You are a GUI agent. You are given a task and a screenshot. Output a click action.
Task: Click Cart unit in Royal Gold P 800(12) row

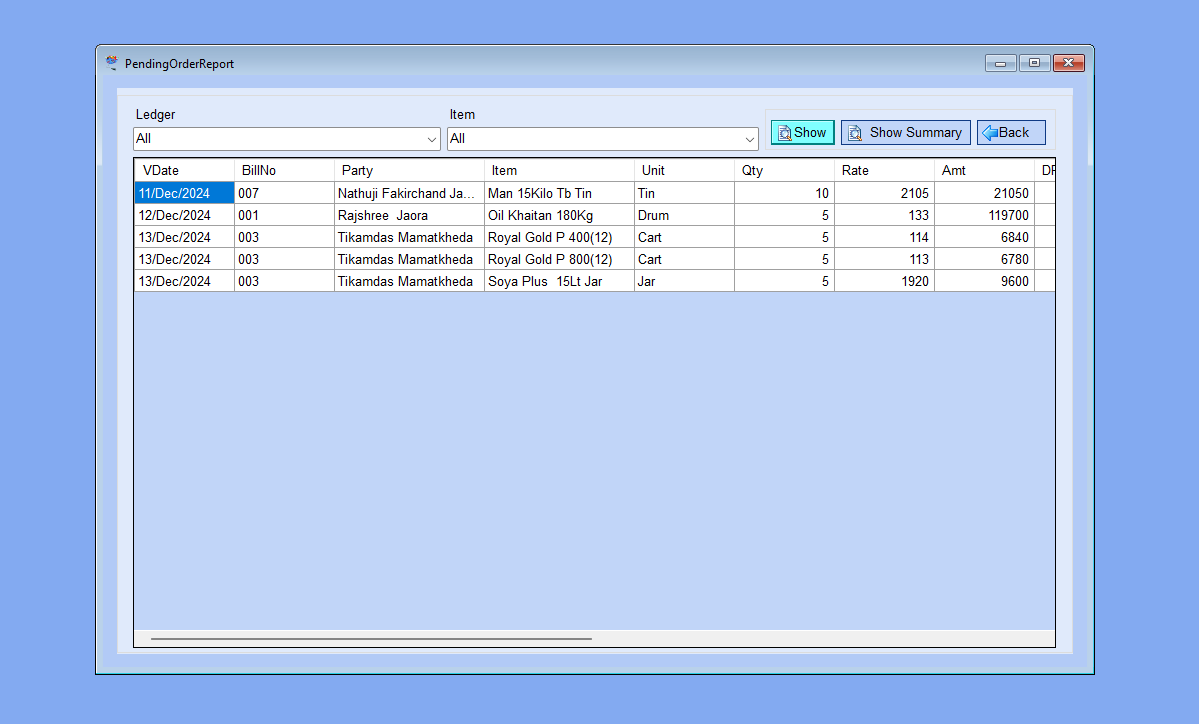(x=684, y=259)
